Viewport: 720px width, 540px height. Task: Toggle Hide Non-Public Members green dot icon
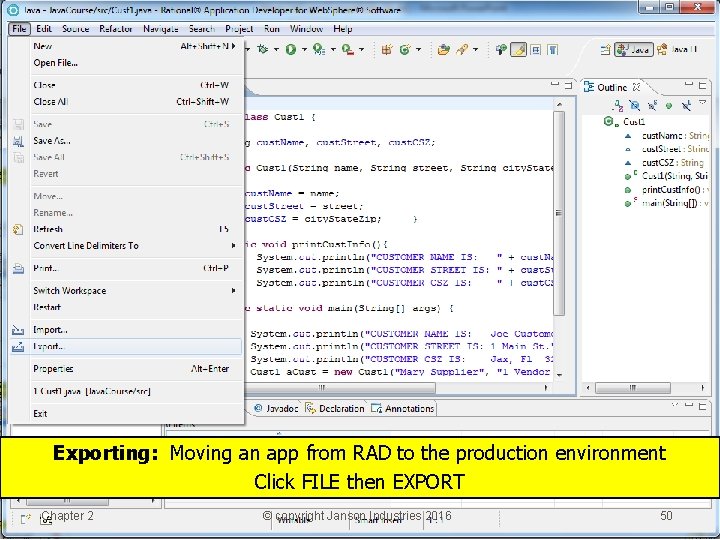coord(669,106)
